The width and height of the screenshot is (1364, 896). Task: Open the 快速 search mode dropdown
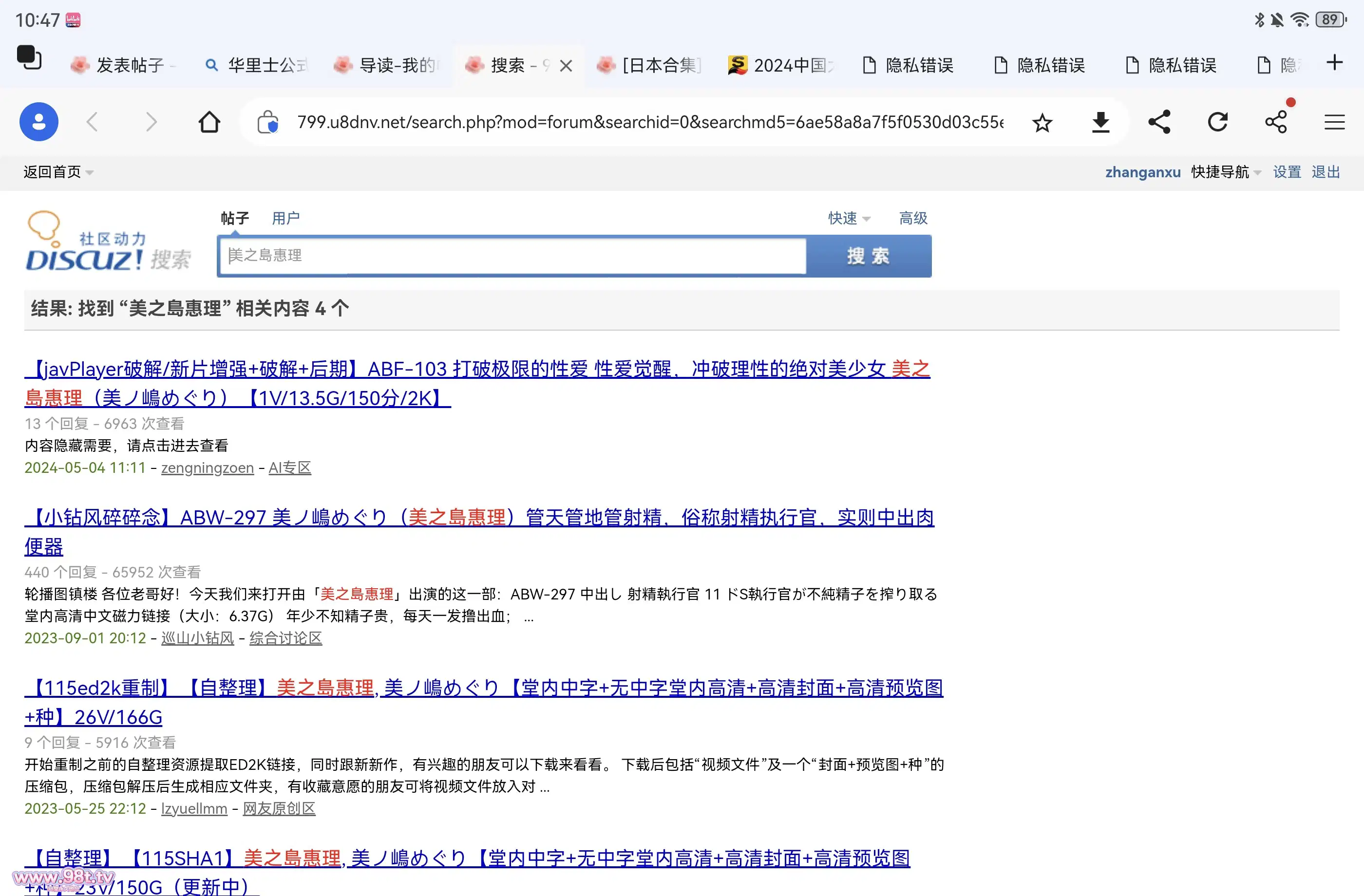pos(849,218)
